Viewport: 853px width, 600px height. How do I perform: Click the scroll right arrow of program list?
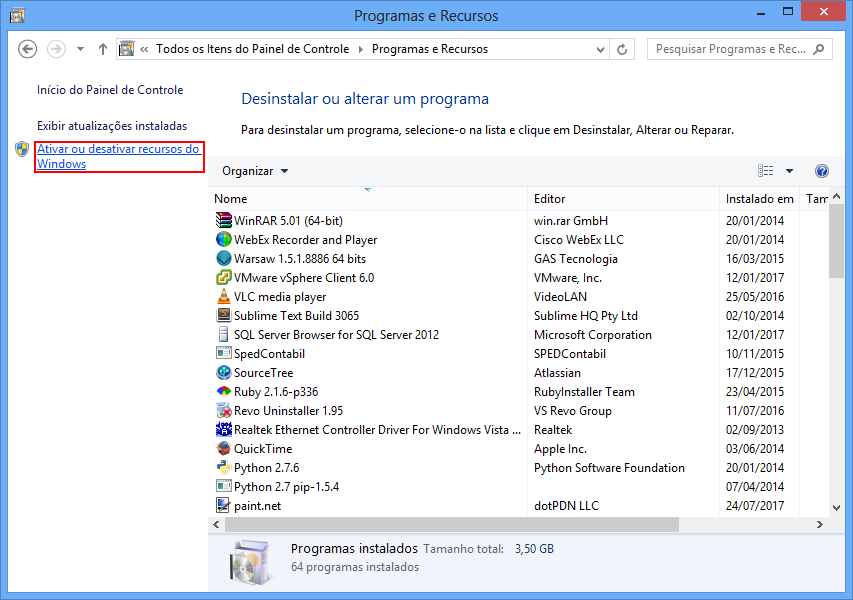820,525
